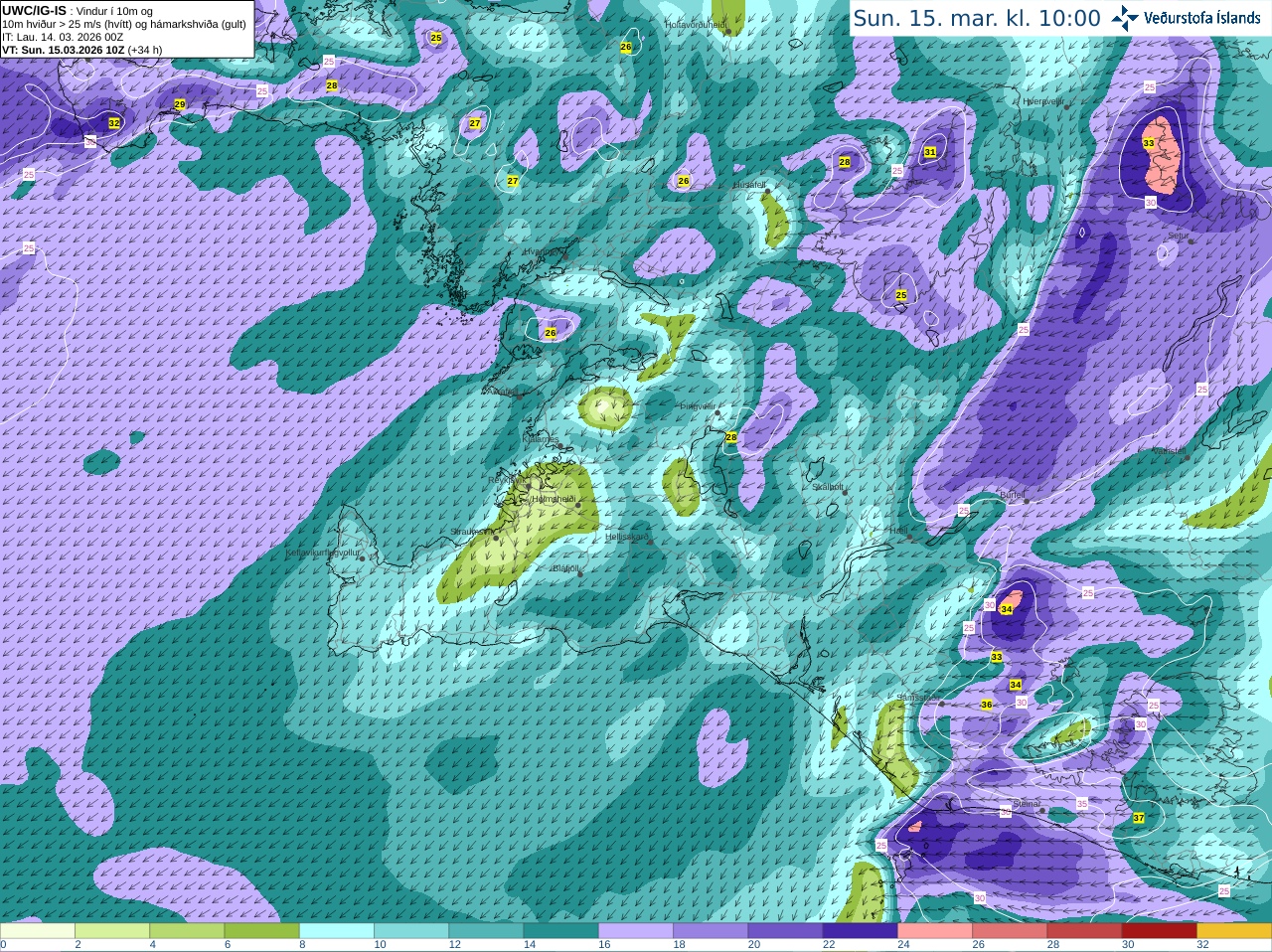Click the Sámsstaðir station label
The height and width of the screenshot is (952, 1272).
[916, 697]
